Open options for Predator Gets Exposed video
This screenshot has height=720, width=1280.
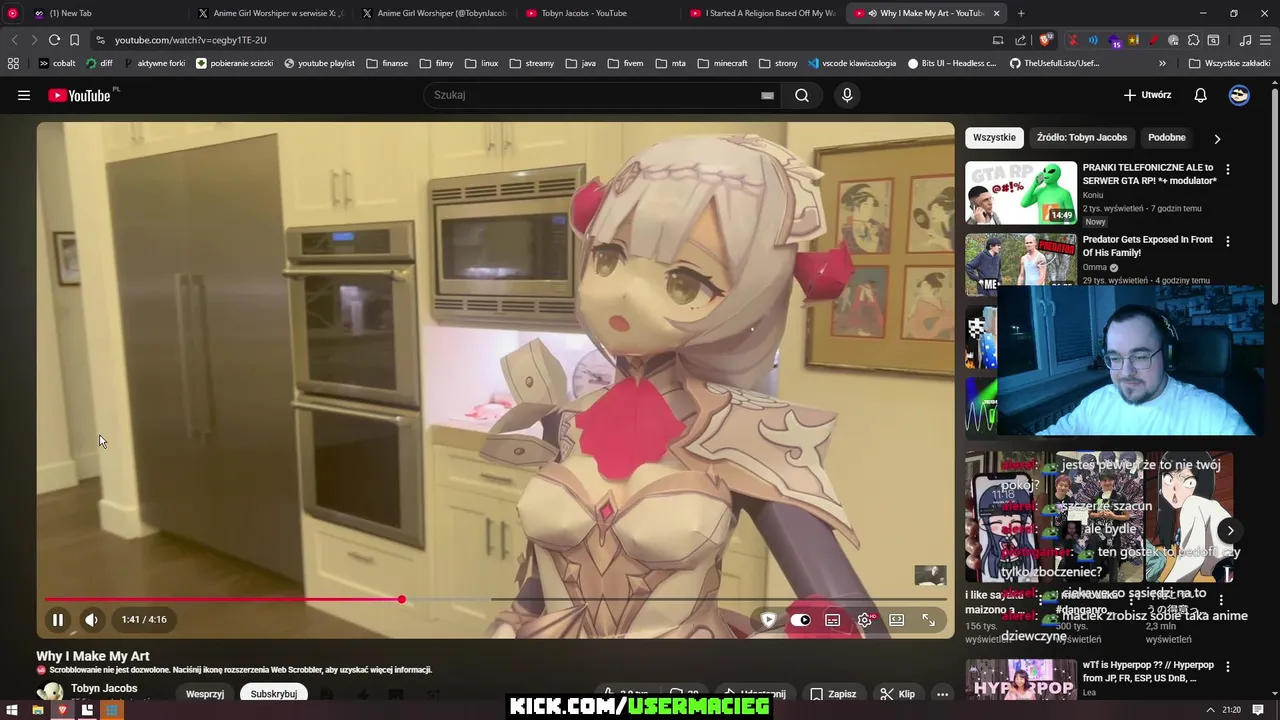pyautogui.click(x=1228, y=241)
